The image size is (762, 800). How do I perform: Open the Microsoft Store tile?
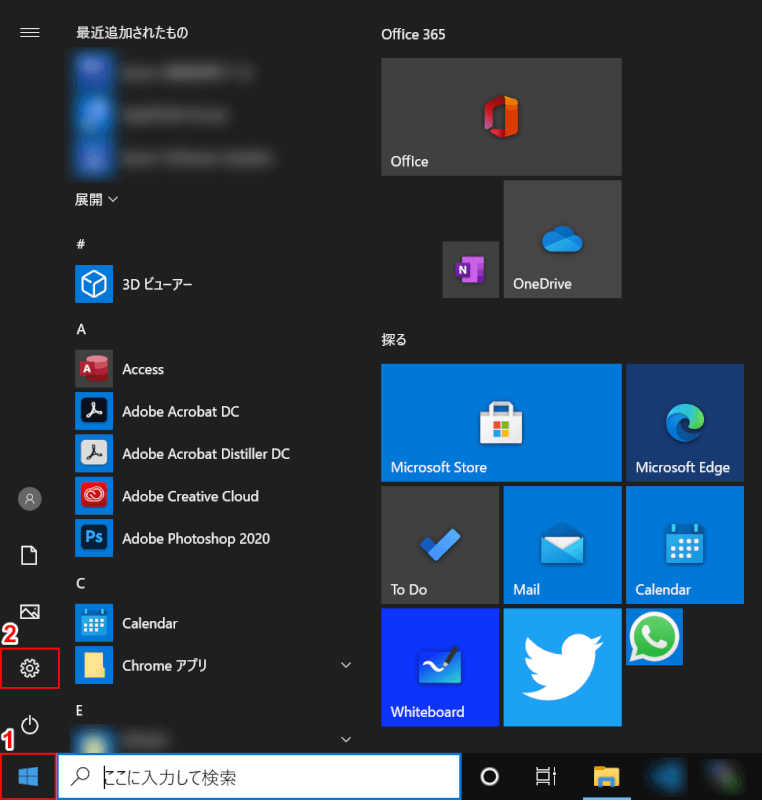(x=501, y=423)
